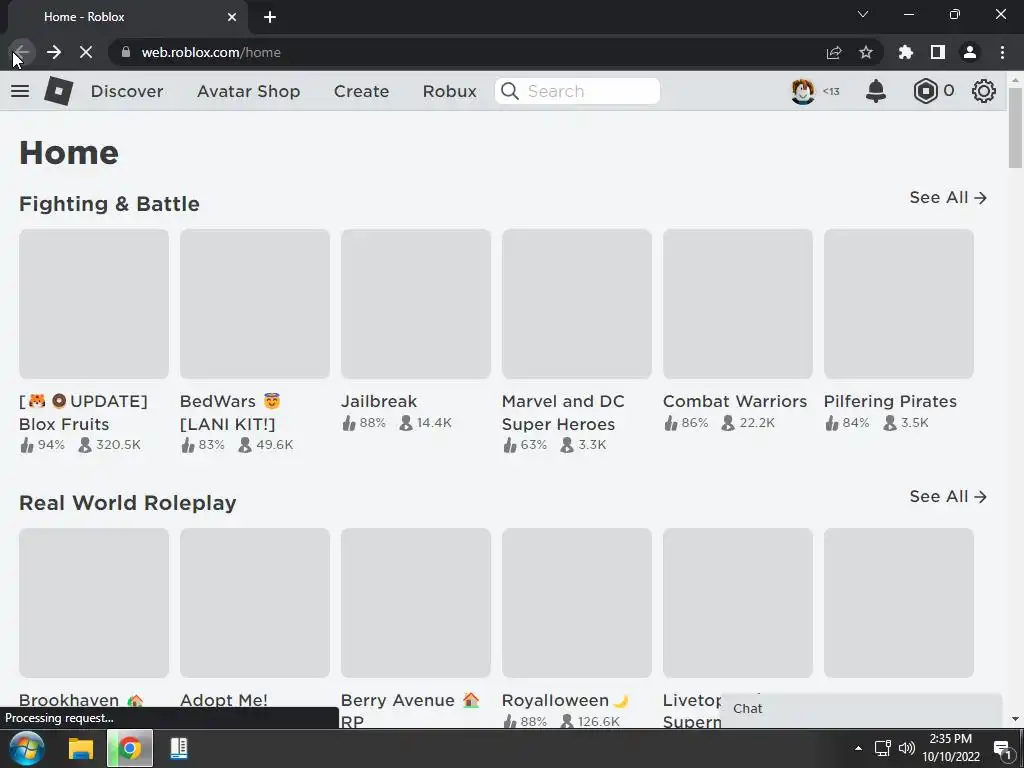Close the Home - Roblox tab
1024x768 pixels.
(x=232, y=17)
